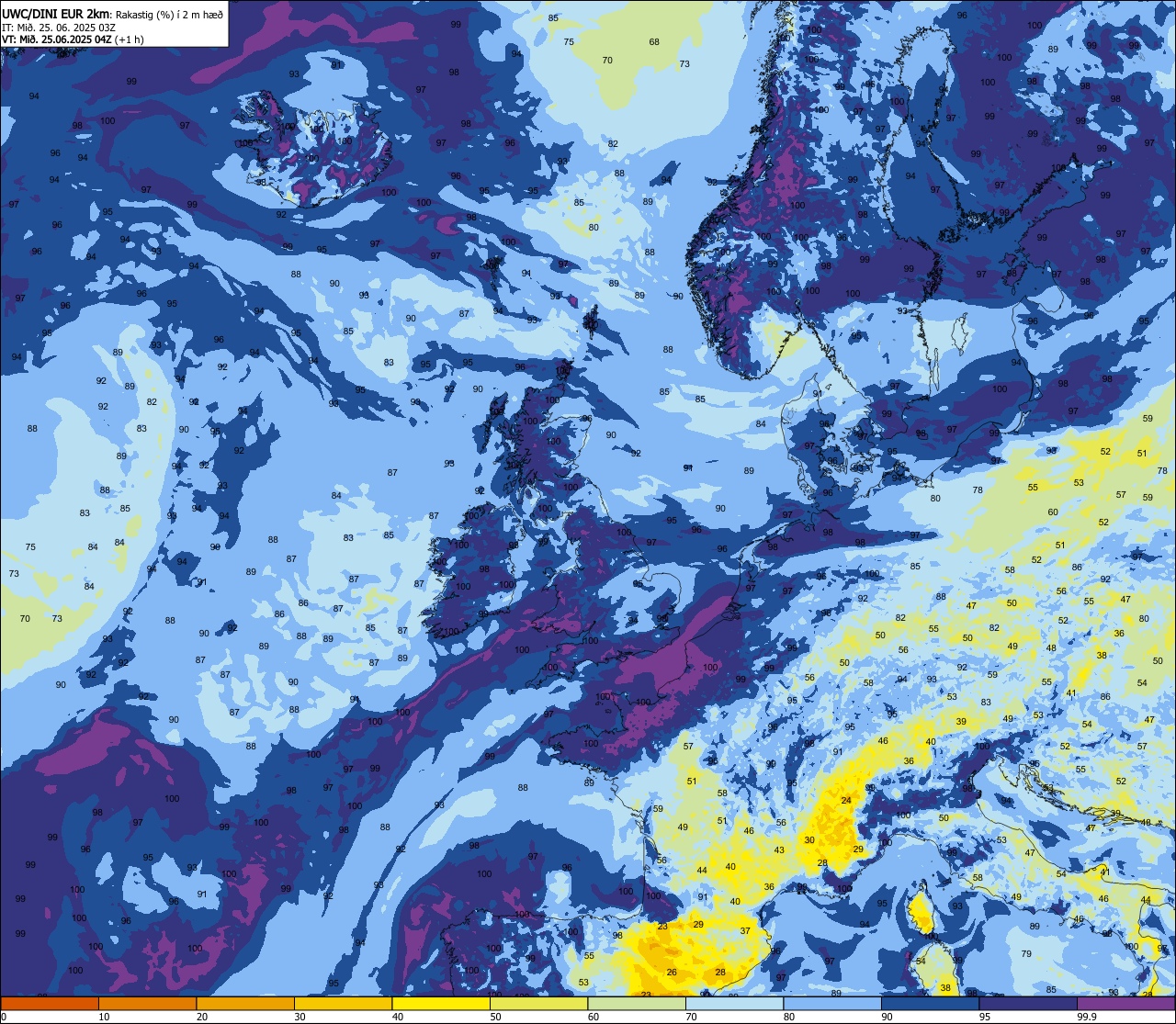Click the legend label "90"

[887, 1017]
